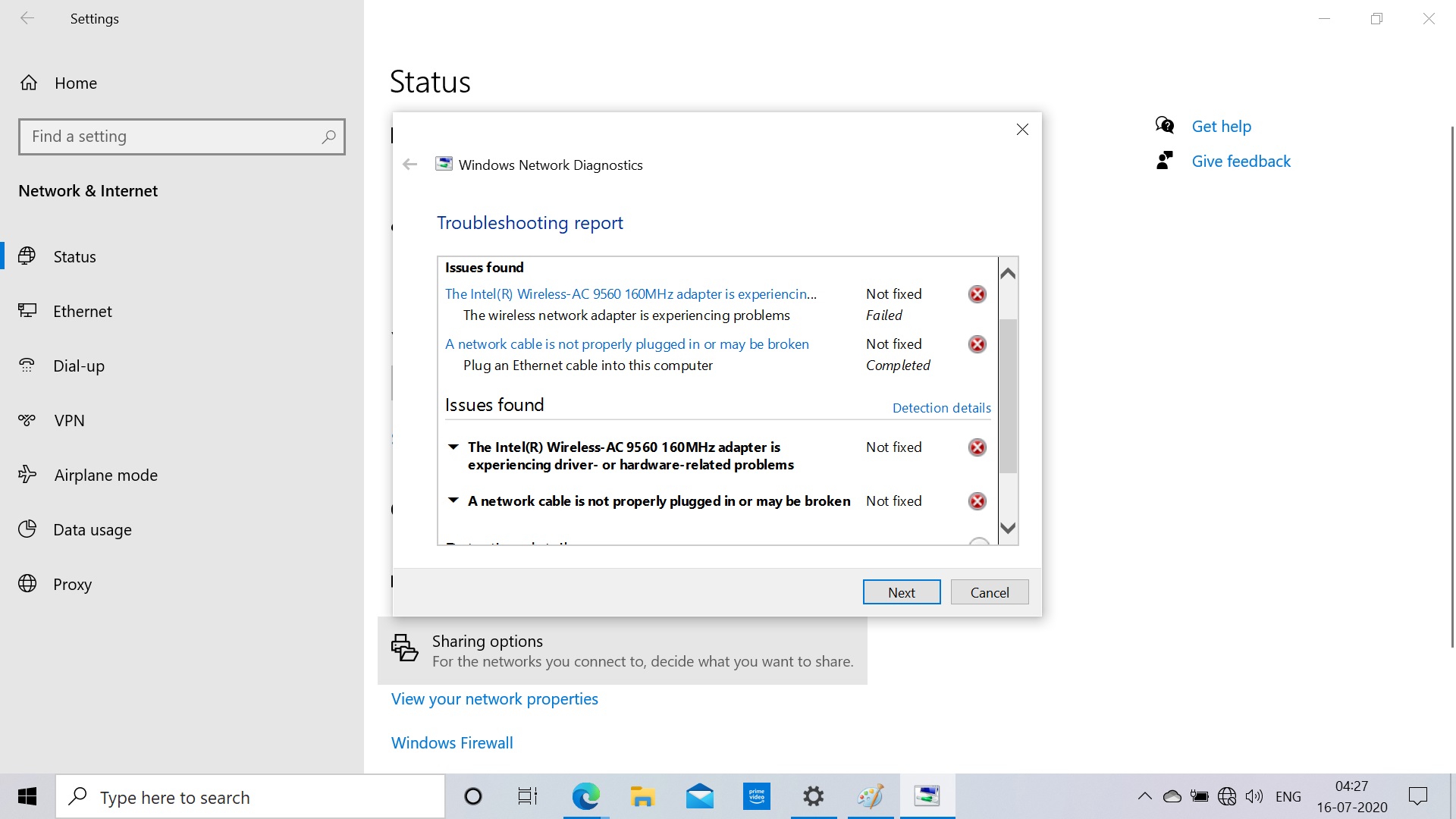Close the Network Diagnostics dialog
This screenshot has width=1456, height=819.
click(1022, 130)
